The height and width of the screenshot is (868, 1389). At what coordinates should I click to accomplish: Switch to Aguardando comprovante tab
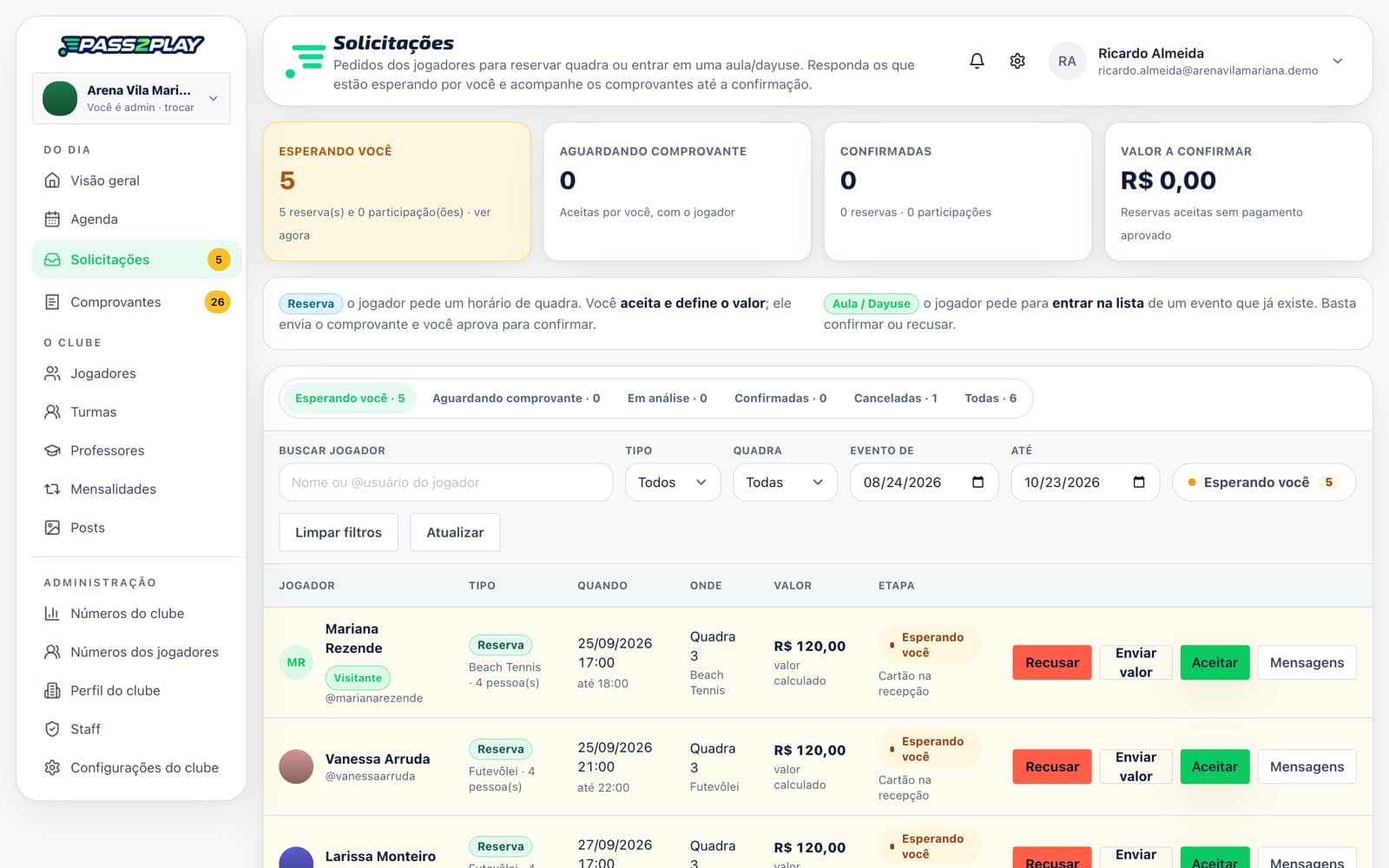click(x=516, y=398)
